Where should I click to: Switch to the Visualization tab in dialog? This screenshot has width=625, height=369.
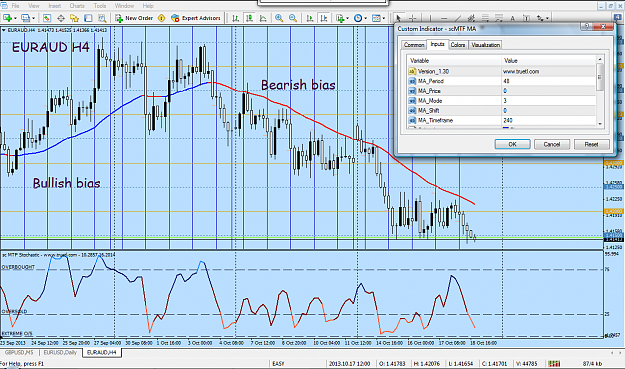485,45
